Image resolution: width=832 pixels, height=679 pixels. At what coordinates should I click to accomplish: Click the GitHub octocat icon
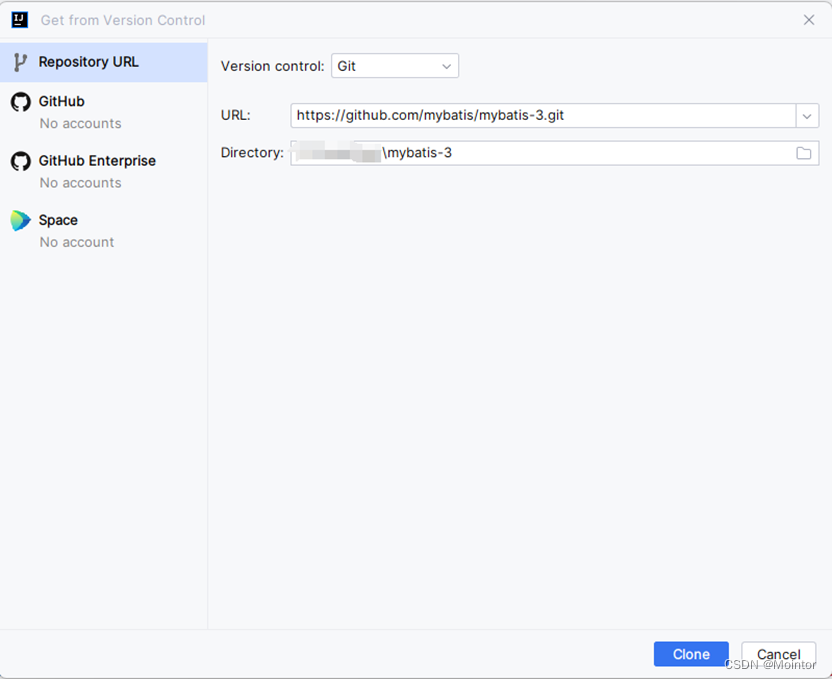point(21,102)
